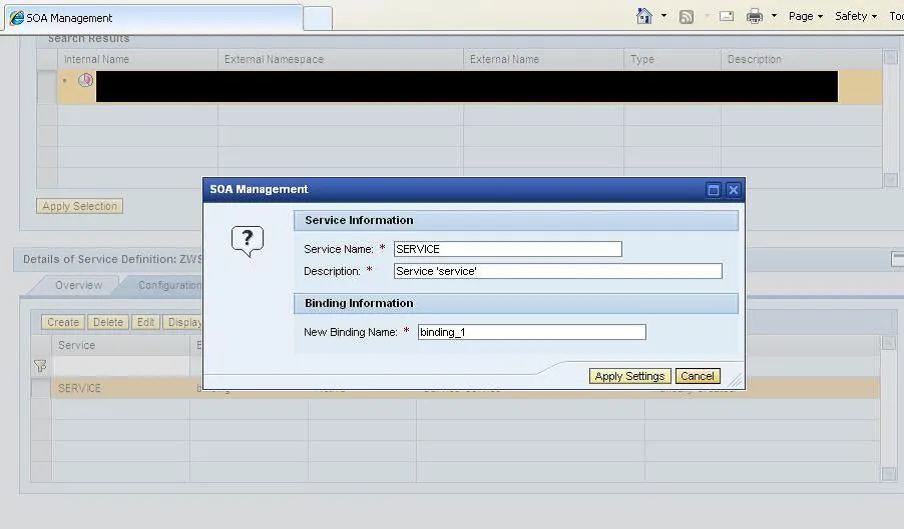
Task: Open a new blank browser tab
Action: coord(318,18)
